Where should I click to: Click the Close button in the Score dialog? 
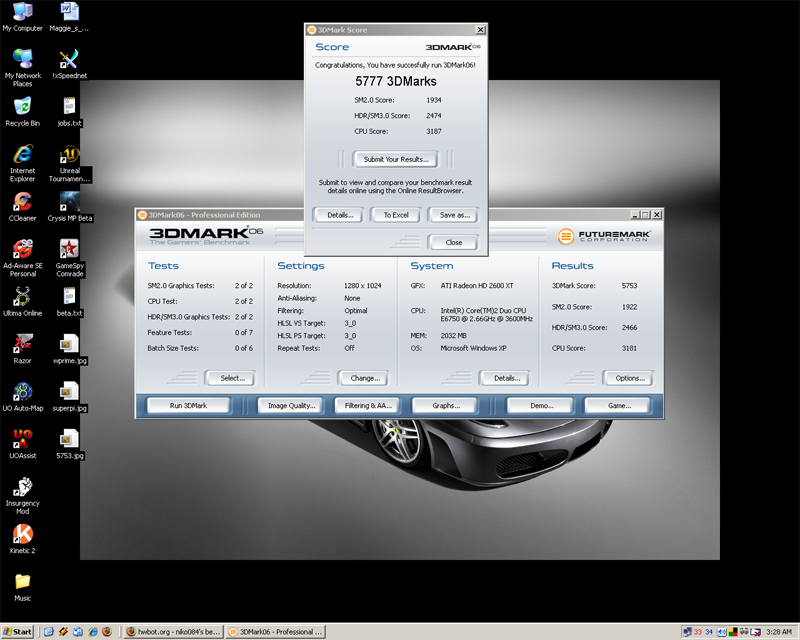[454, 242]
